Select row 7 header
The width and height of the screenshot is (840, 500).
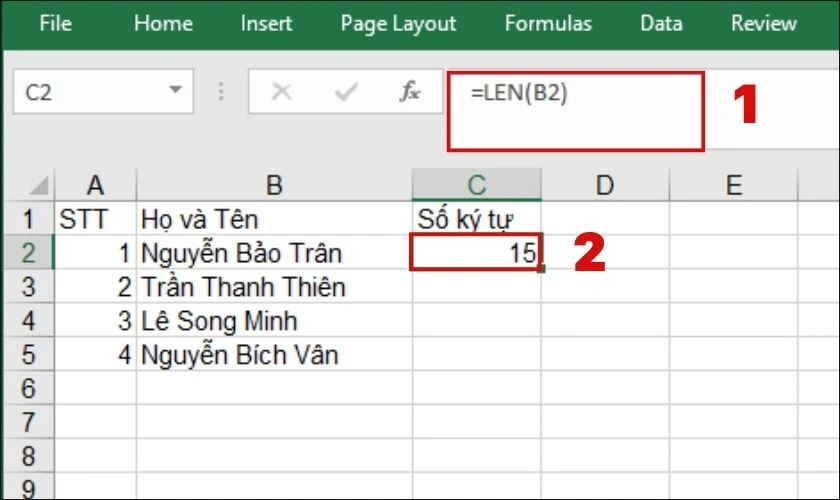pyautogui.click(x=28, y=422)
